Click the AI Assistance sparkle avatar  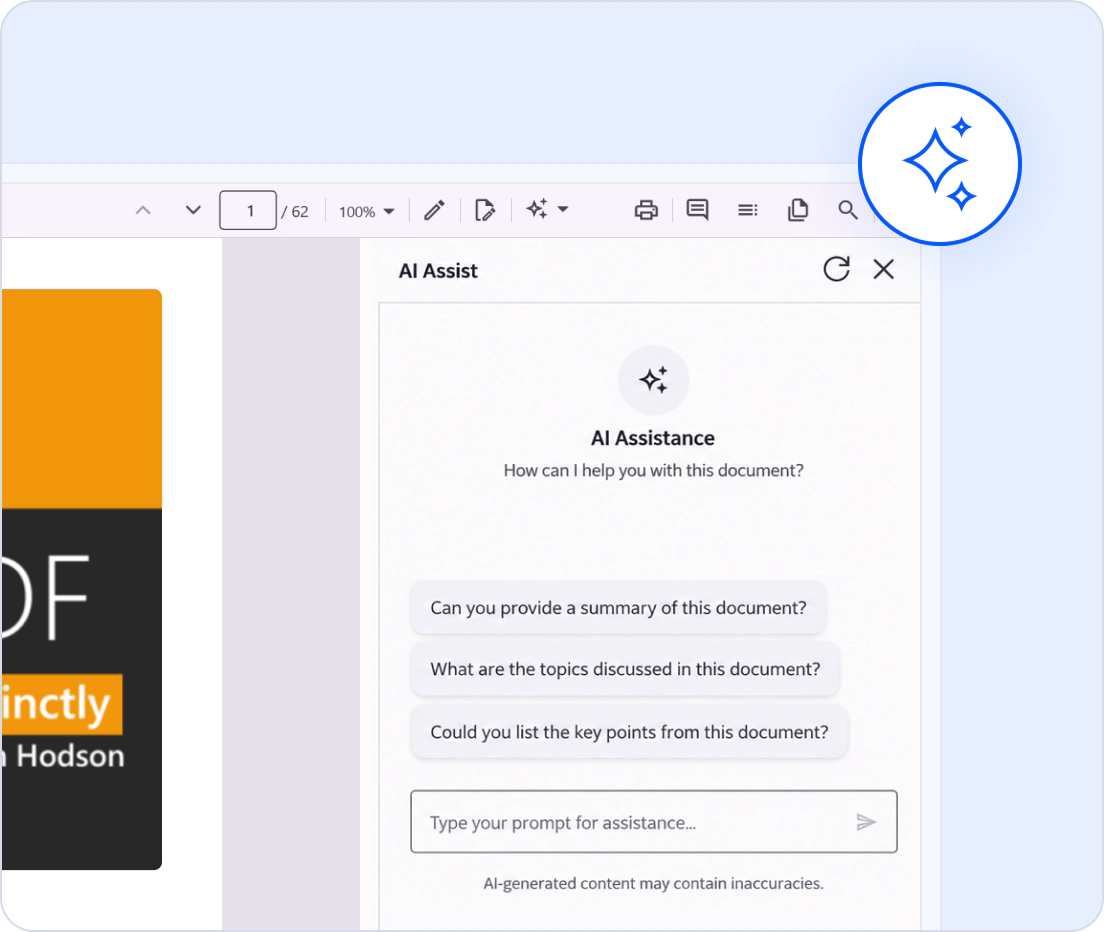[x=653, y=380]
